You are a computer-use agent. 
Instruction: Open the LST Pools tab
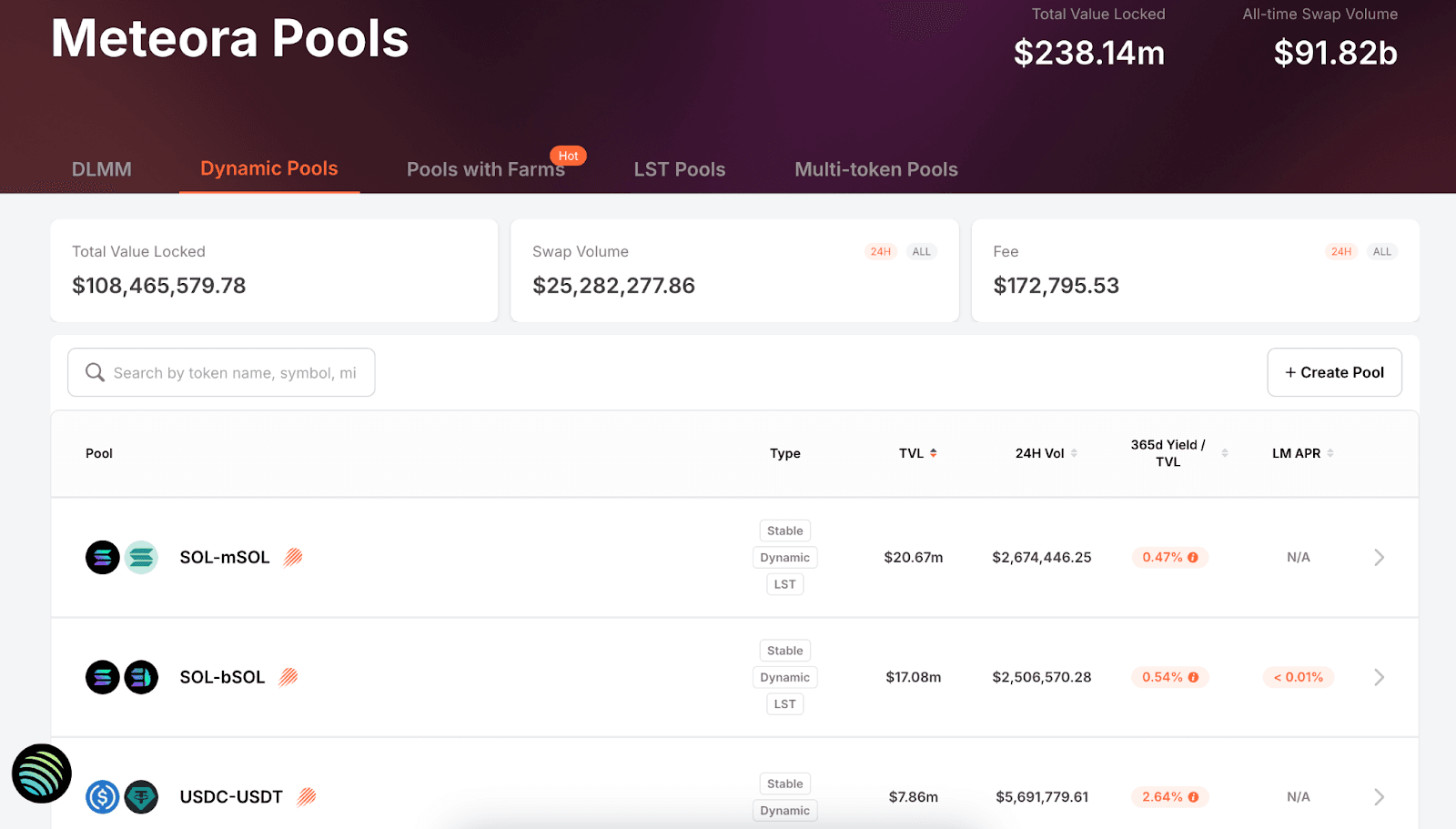(680, 169)
